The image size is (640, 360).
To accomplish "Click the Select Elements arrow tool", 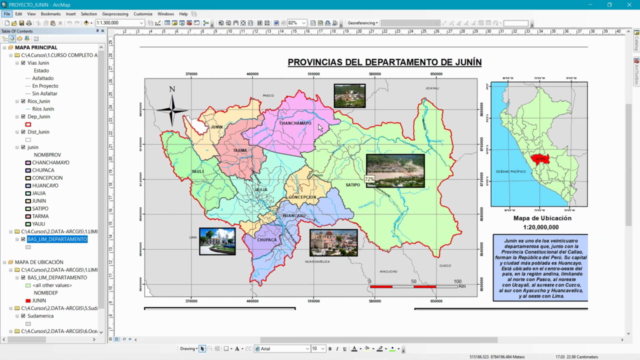I will coord(202,349).
